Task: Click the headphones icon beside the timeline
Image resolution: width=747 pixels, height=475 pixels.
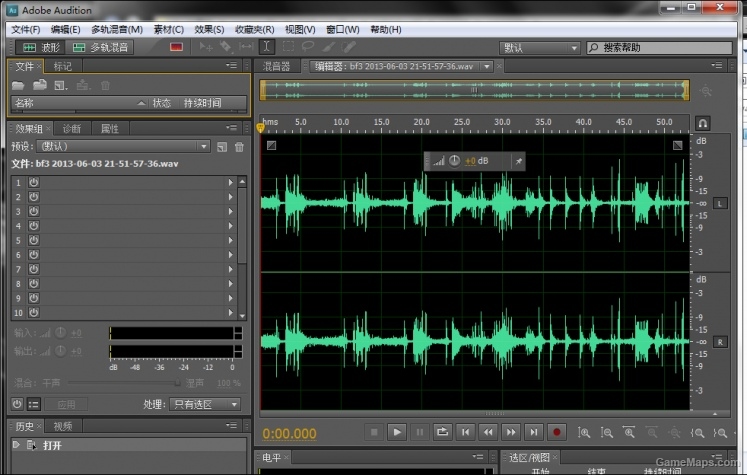Action: (703, 123)
